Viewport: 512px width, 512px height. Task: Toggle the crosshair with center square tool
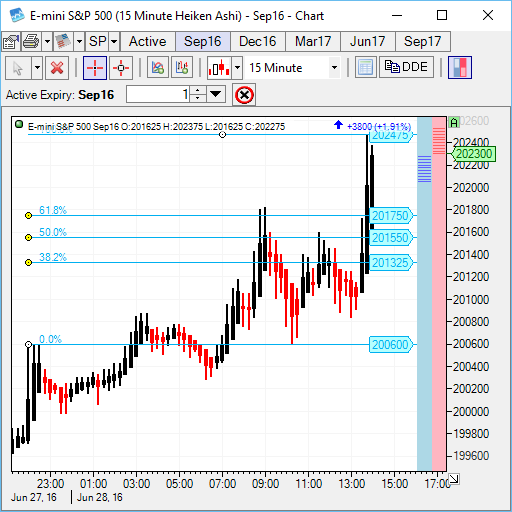click(x=121, y=68)
